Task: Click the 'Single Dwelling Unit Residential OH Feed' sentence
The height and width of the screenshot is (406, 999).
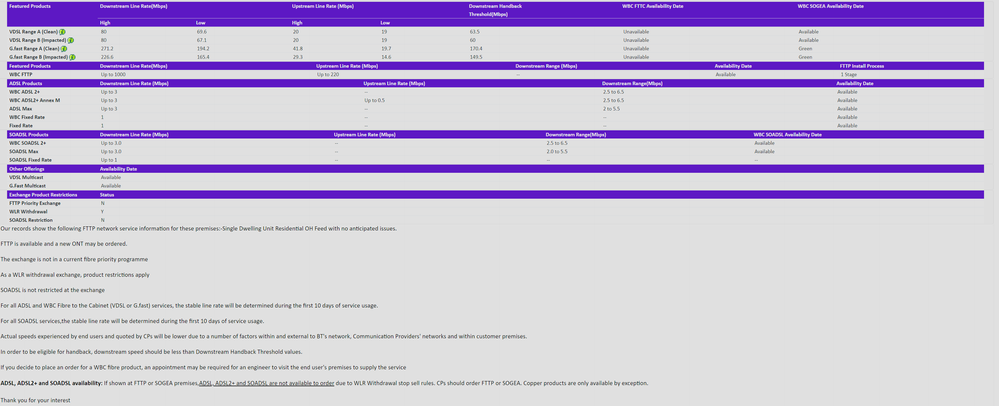Action: (199, 228)
